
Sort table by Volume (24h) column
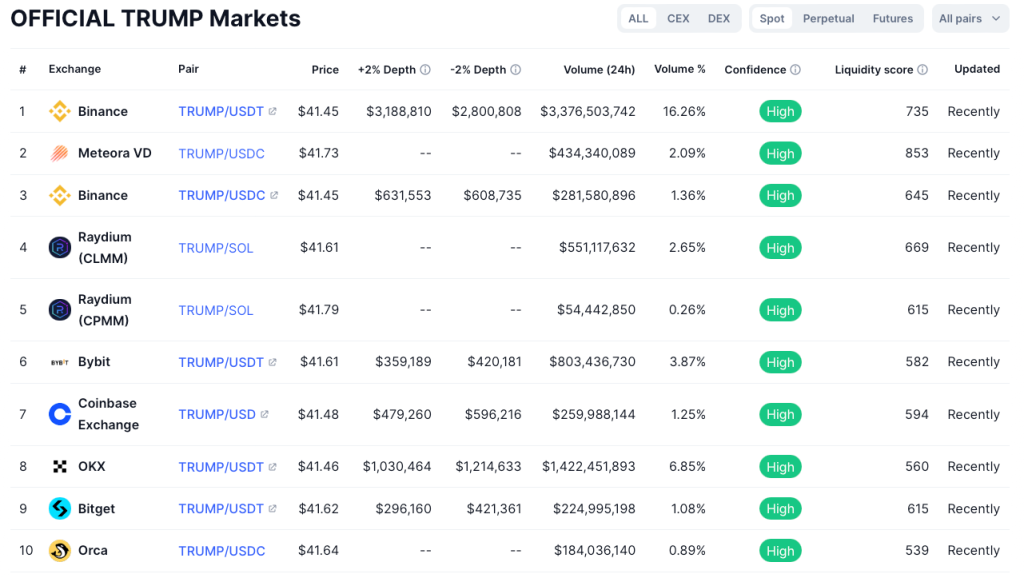coord(598,70)
